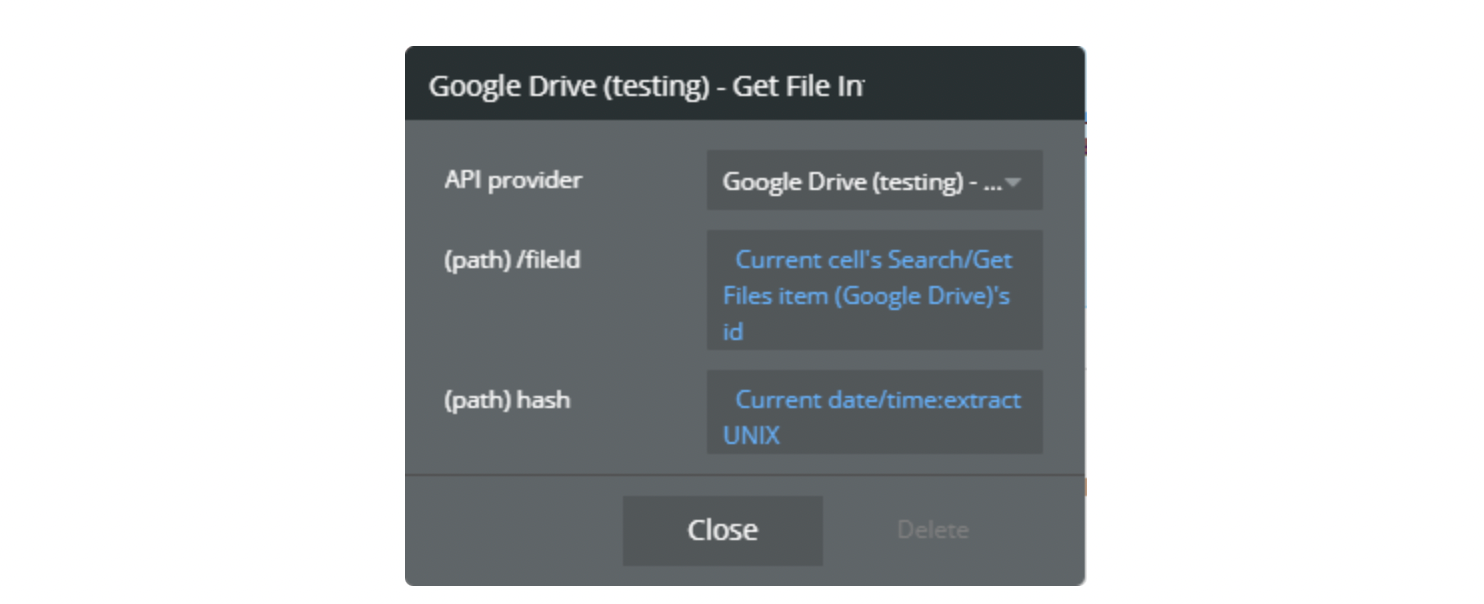Click the "(path) hash" label

507,400
